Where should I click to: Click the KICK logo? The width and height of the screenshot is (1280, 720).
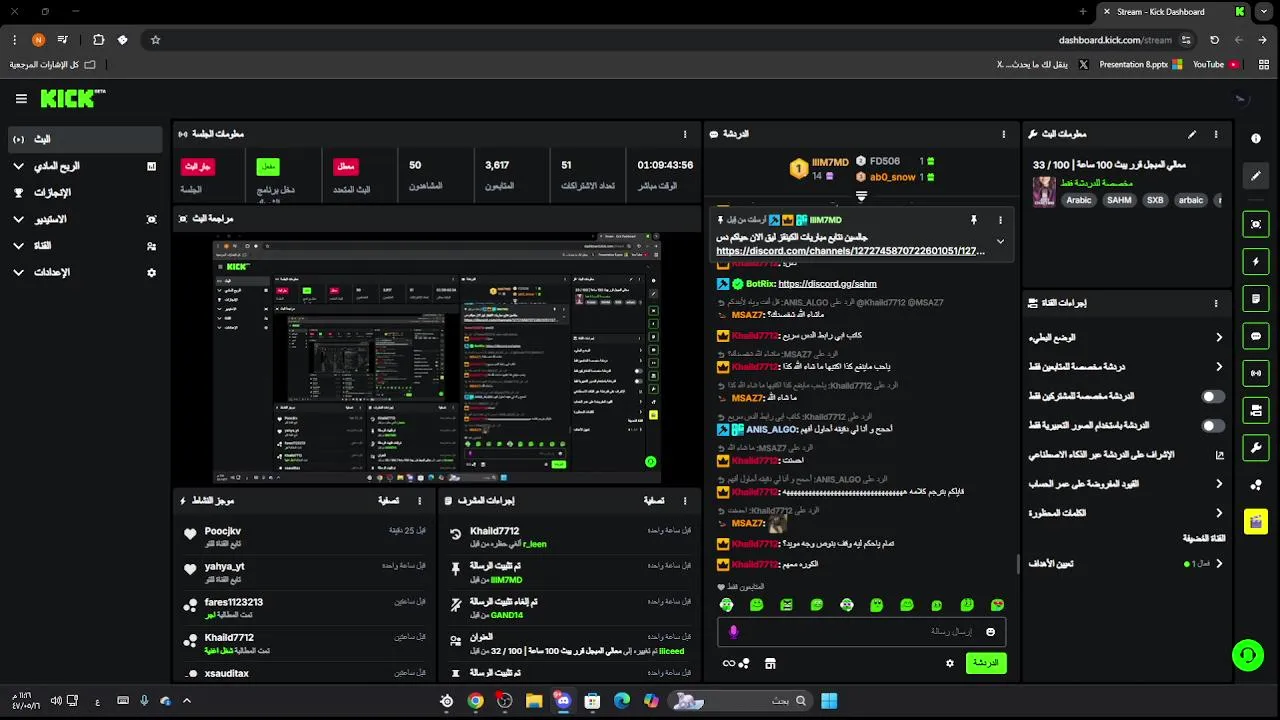point(72,98)
